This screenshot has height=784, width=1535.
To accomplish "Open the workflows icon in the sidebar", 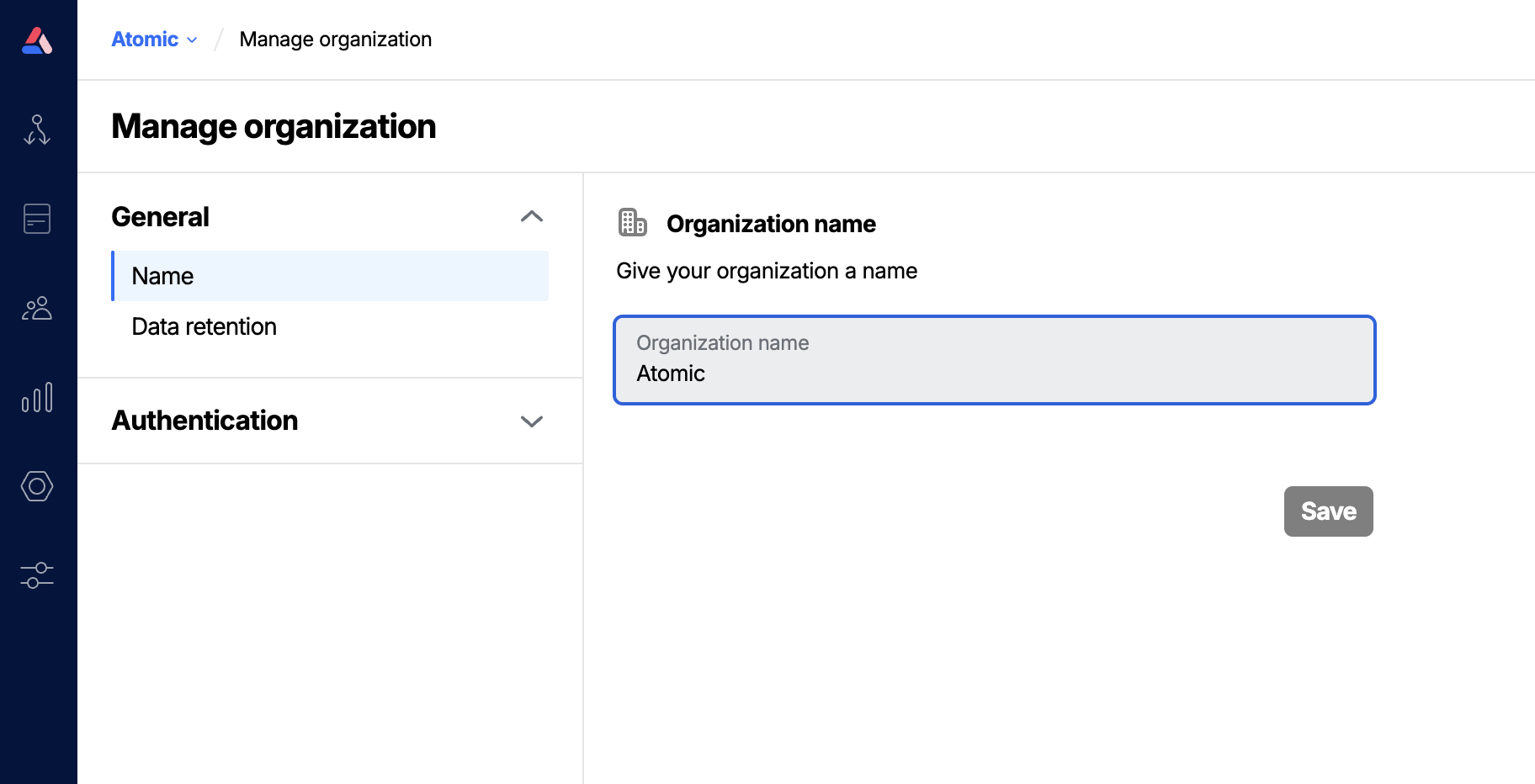I will click(x=37, y=130).
